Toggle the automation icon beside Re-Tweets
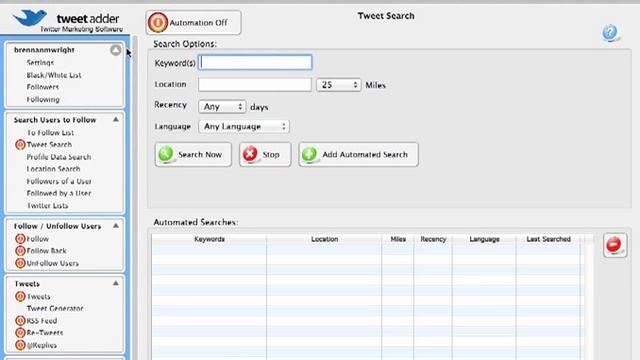Viewport: 640px width, 360px height. [x=20, y=332]
